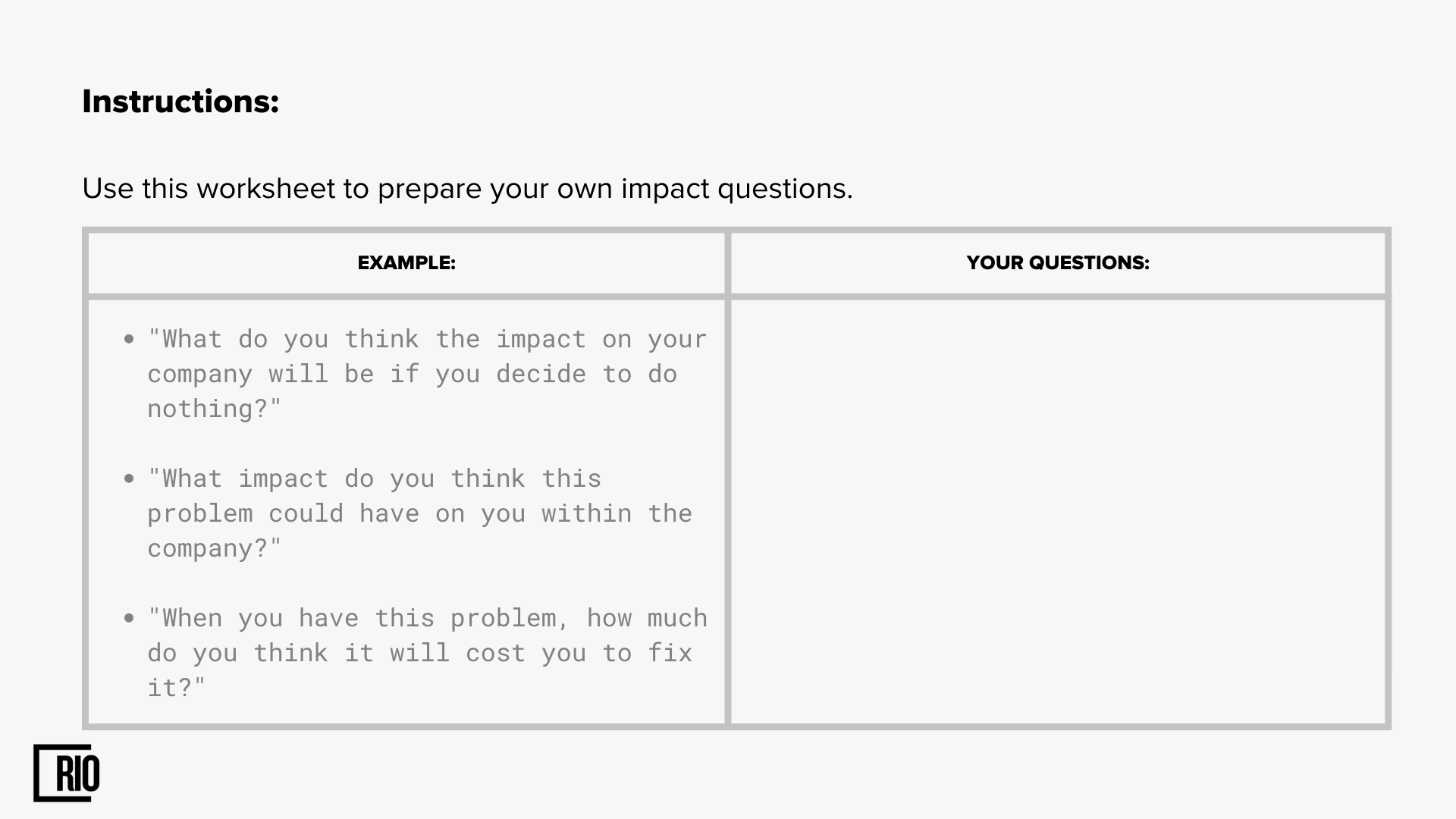Viewport: 1456px width, 819px height.
Task: Click the RIO logo icon
Action: pos(67,773)
